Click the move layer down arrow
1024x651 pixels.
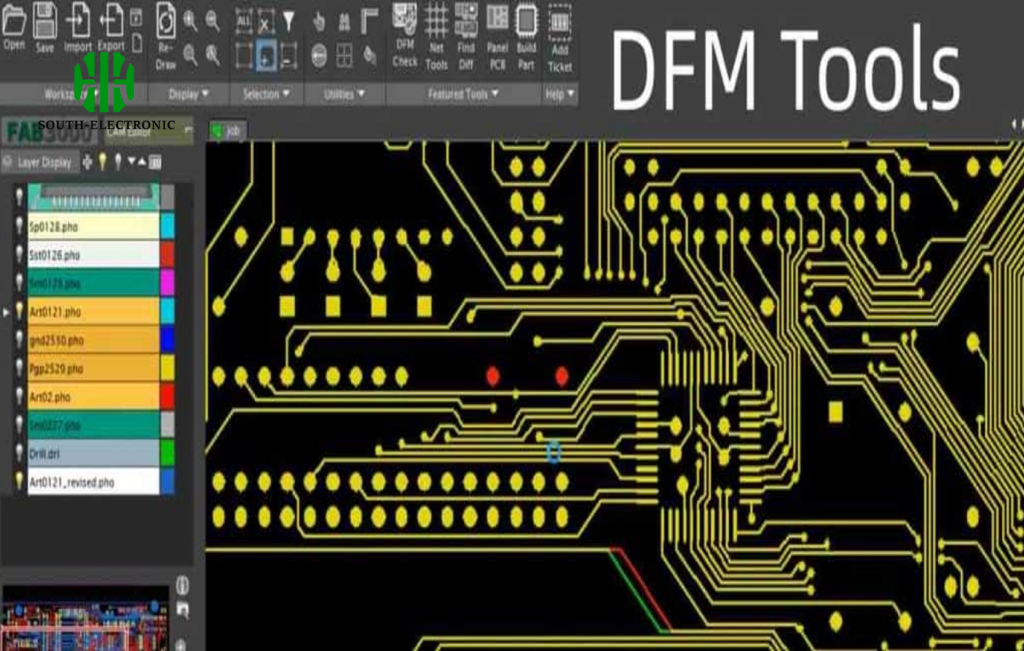[x=131, y=162]
